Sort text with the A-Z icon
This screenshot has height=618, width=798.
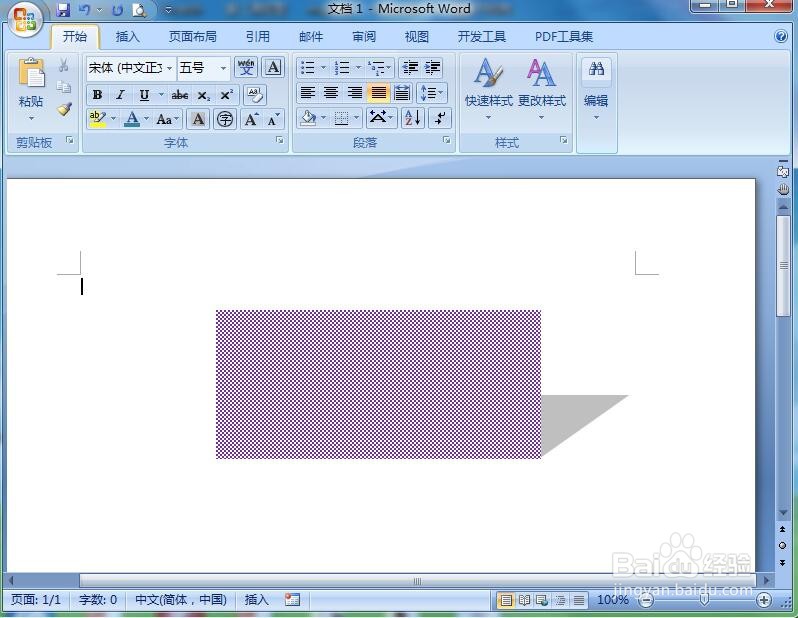click(x=413, y=119)
